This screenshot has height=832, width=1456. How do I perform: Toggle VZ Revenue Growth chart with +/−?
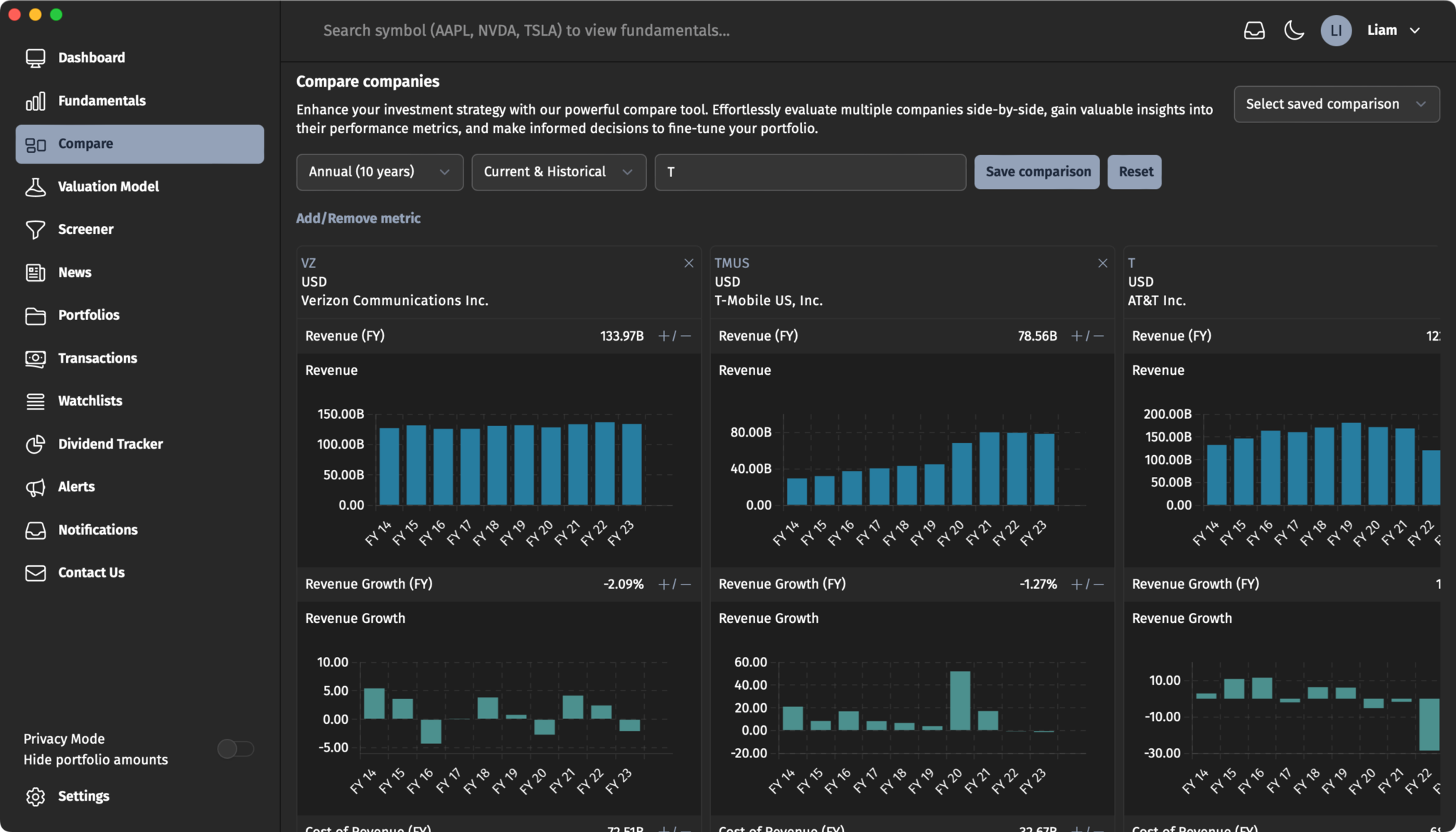pos(675,585)
